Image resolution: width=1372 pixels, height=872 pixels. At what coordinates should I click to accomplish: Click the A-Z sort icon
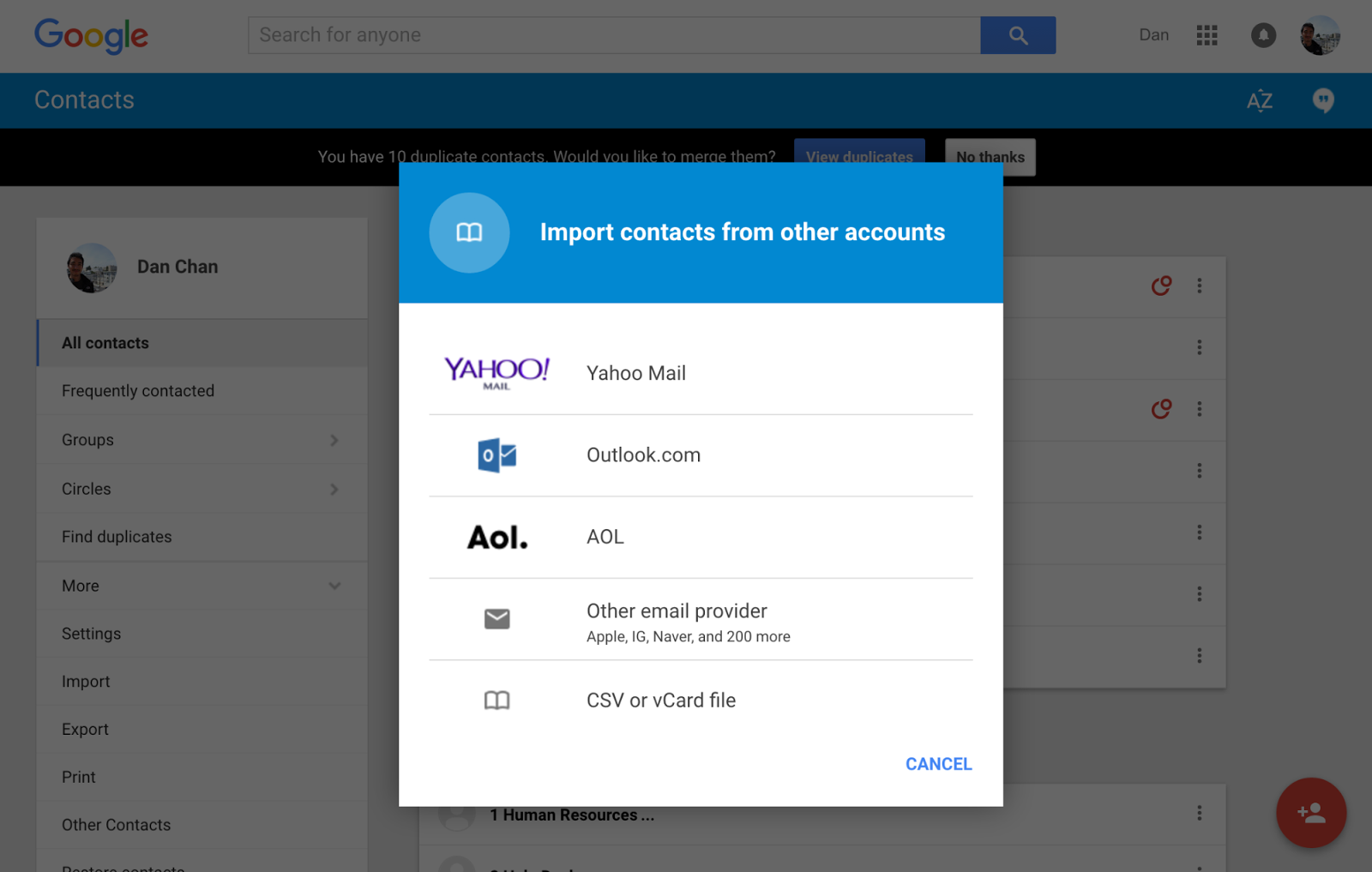pos(1259,101)
